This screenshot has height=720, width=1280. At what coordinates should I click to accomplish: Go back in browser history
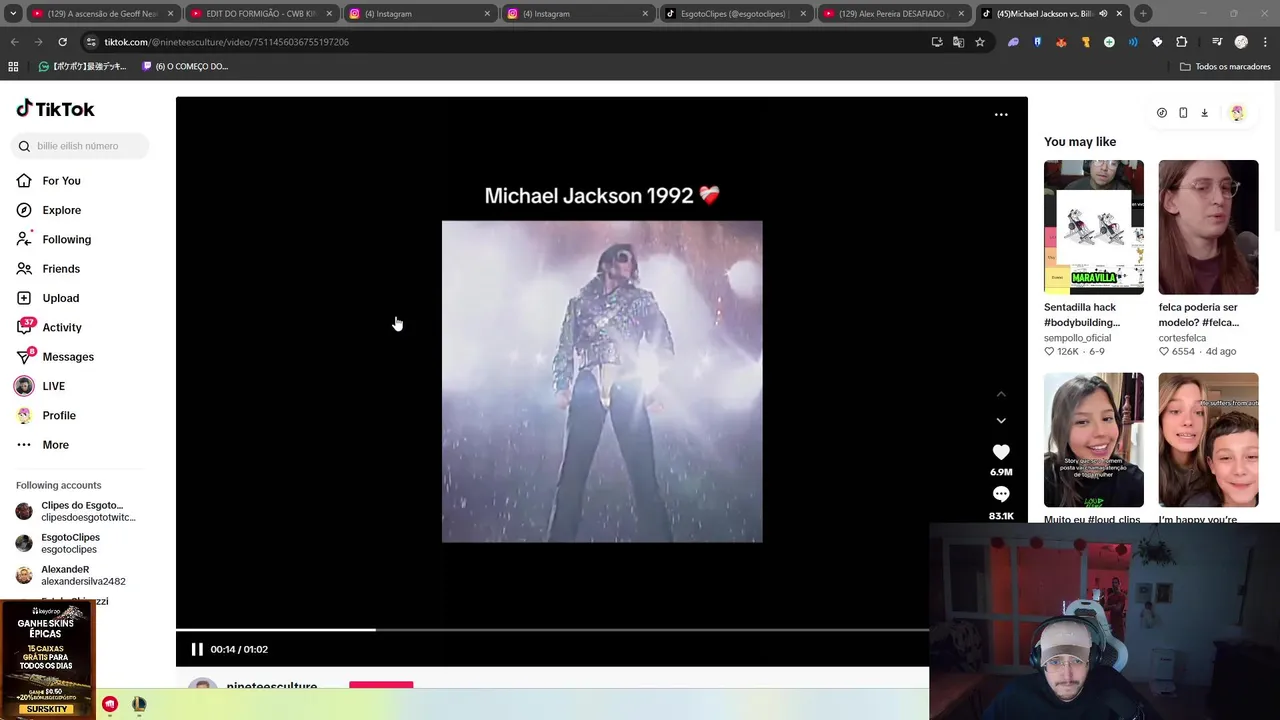pos(14,42)
